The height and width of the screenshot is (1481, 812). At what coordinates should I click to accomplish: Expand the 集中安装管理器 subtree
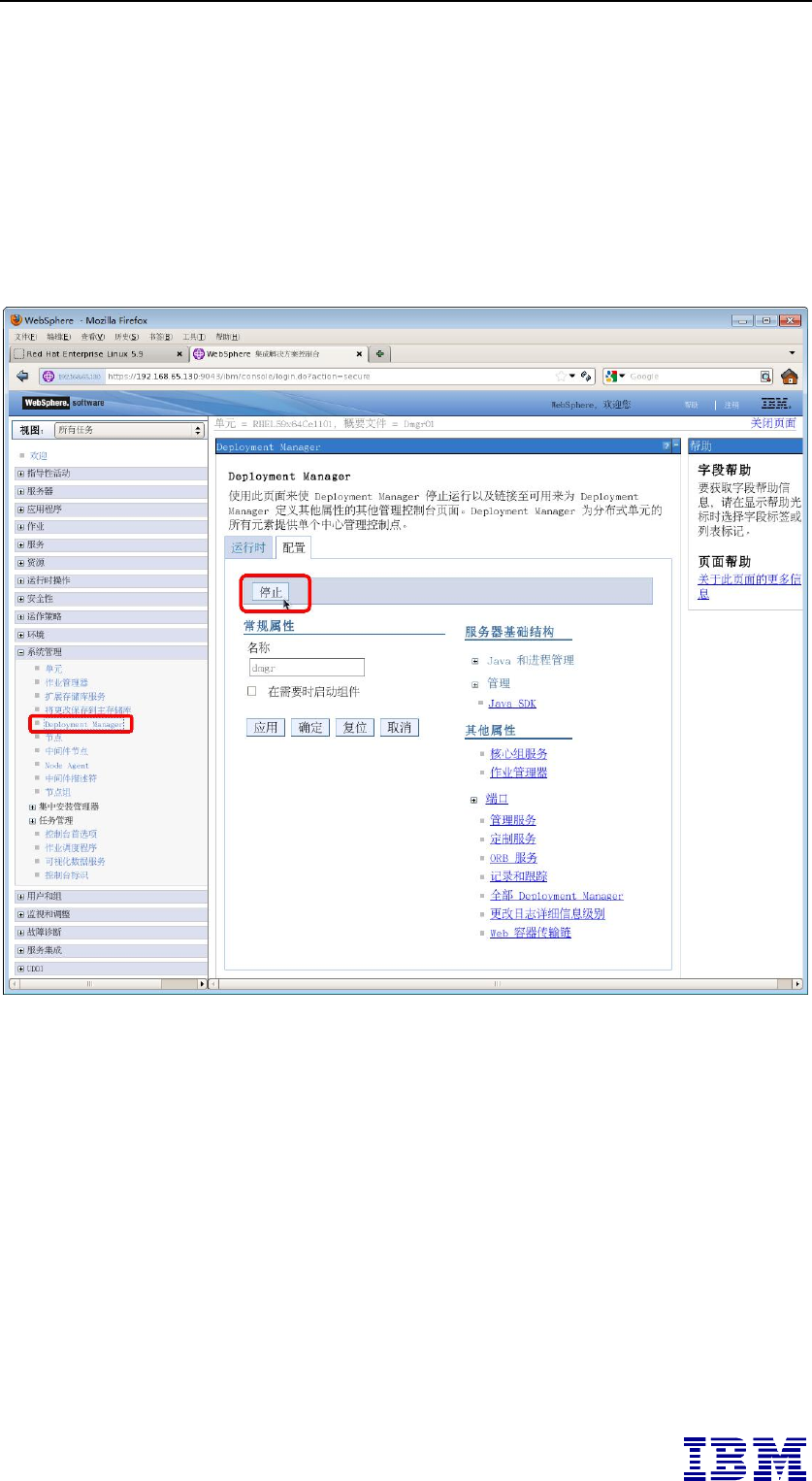tap(32, 806)
